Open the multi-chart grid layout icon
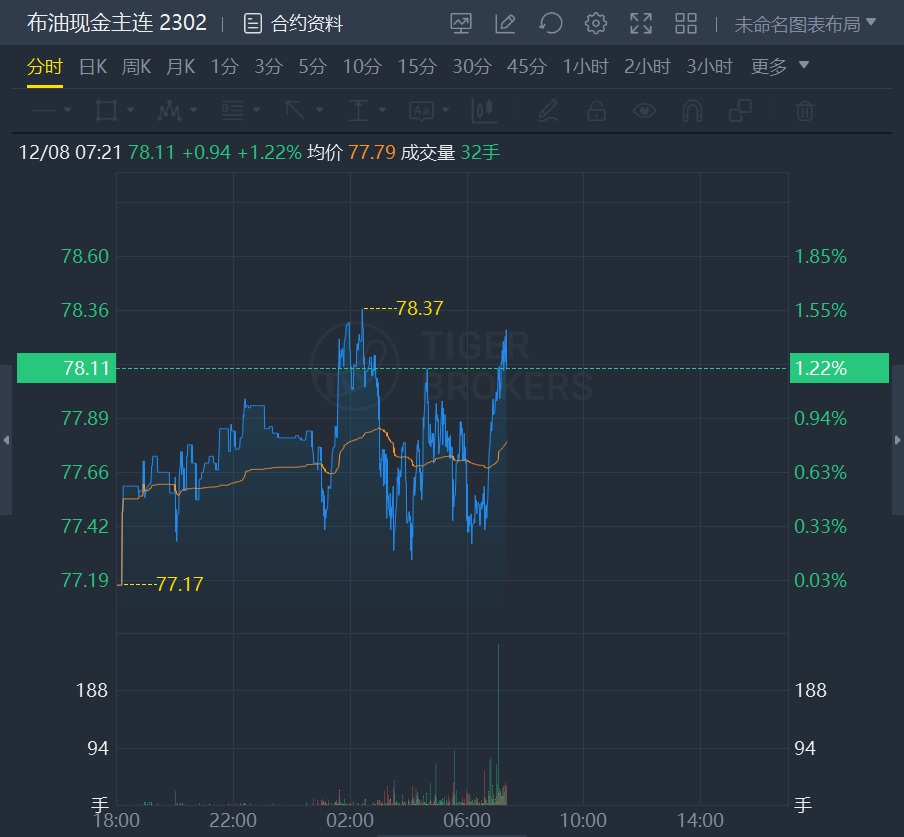This screenshot has width=904, height=837. (686, 23)
